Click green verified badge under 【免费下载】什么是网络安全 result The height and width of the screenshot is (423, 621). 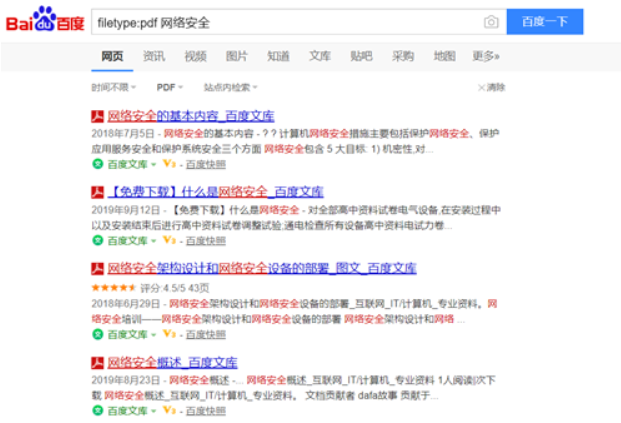click(x=97, y=240)
